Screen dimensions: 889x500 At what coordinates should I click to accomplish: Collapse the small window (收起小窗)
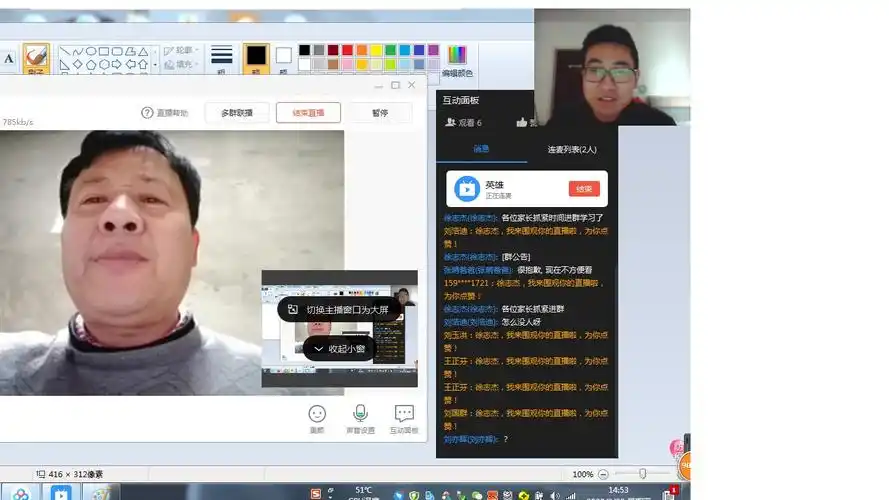[x=340, y=349]
